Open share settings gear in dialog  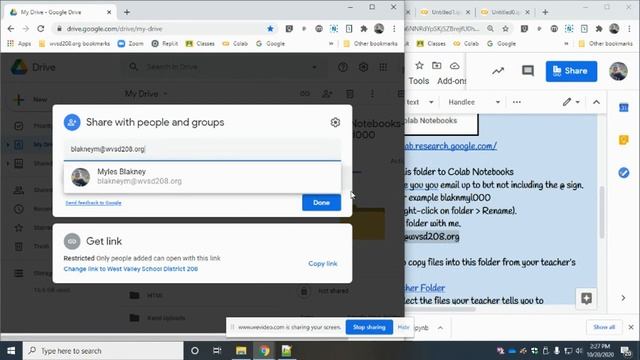pyautogui.click(x=335, y=122)
